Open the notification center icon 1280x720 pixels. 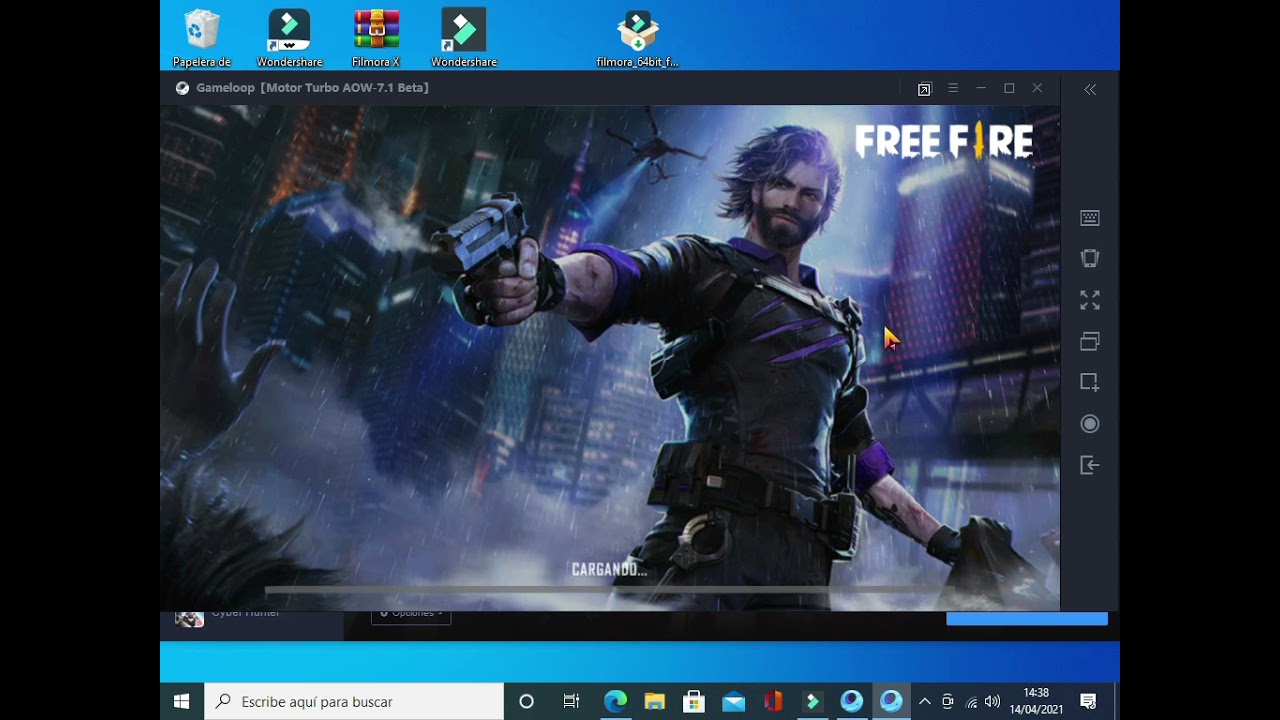[x=1088, y=702]
